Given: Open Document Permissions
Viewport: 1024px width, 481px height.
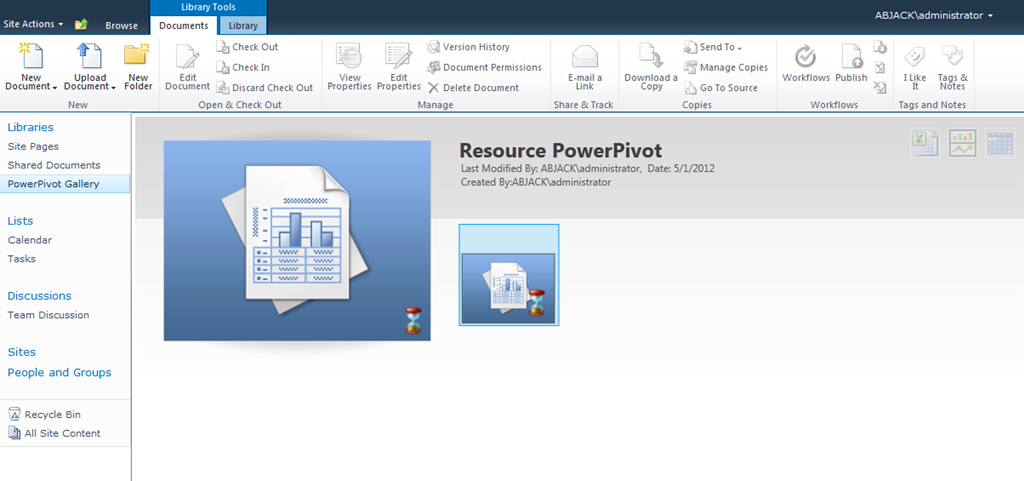Looking at the screenshot, I should click(x=485, y=67).
